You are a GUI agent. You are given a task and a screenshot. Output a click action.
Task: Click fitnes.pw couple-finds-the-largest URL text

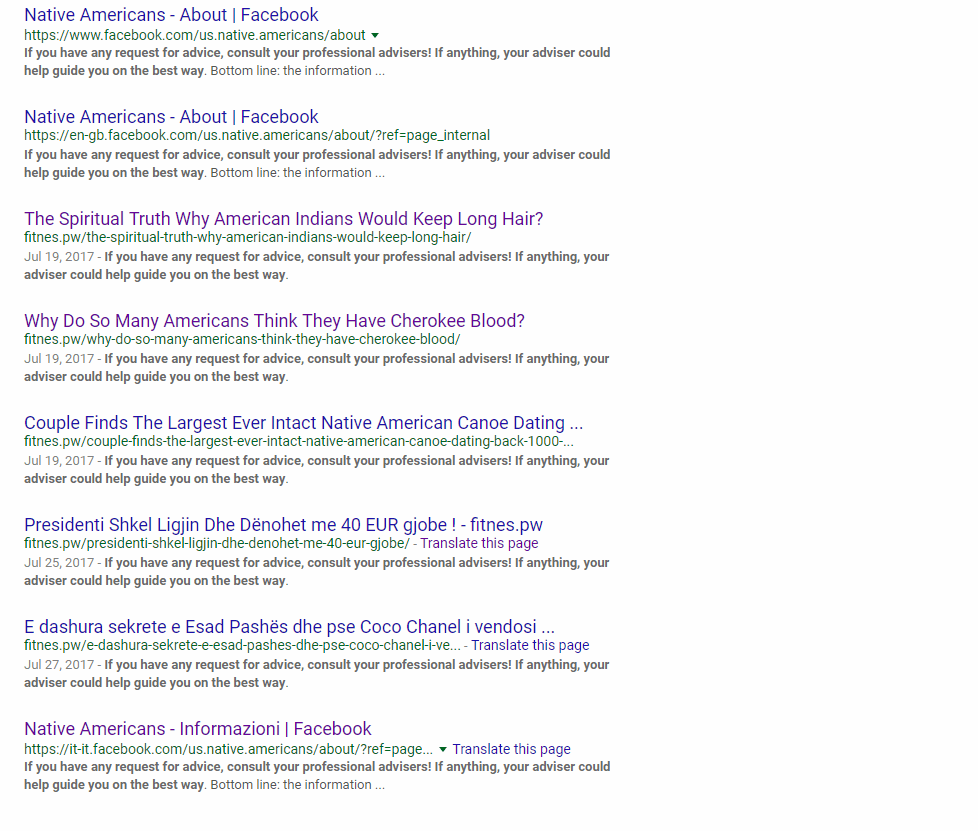(x=299, y=441)
